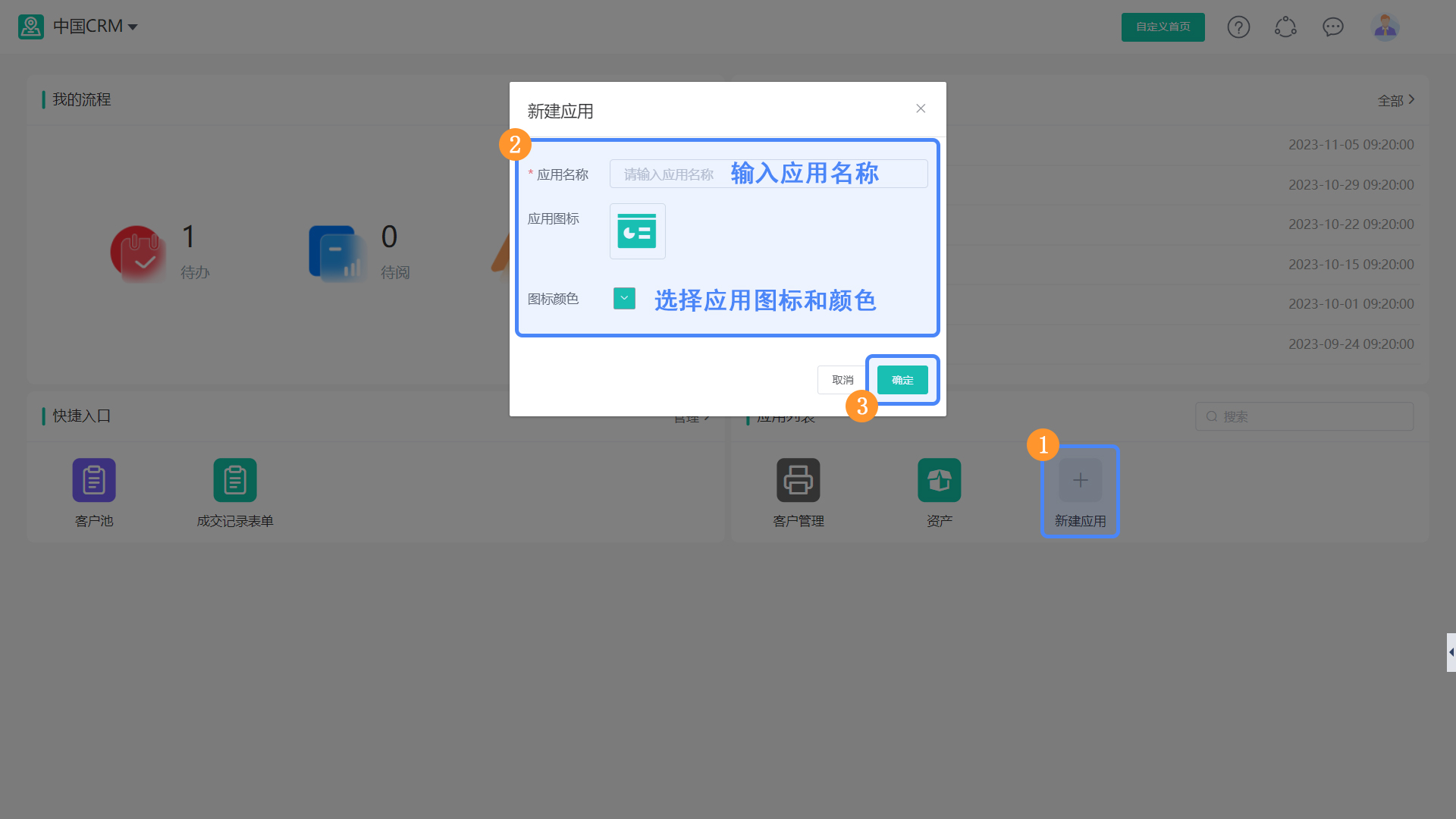1456x819 pixels.
Task: Click the 新建应用 plus icon
Action: (1080, 480)
